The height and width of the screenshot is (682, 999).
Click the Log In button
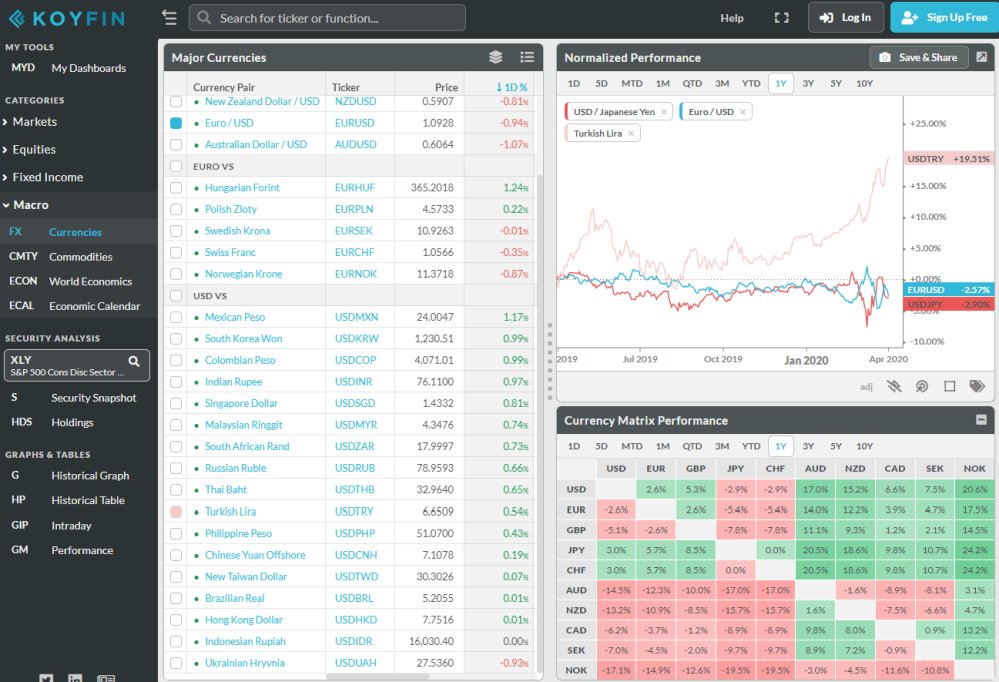846,17
